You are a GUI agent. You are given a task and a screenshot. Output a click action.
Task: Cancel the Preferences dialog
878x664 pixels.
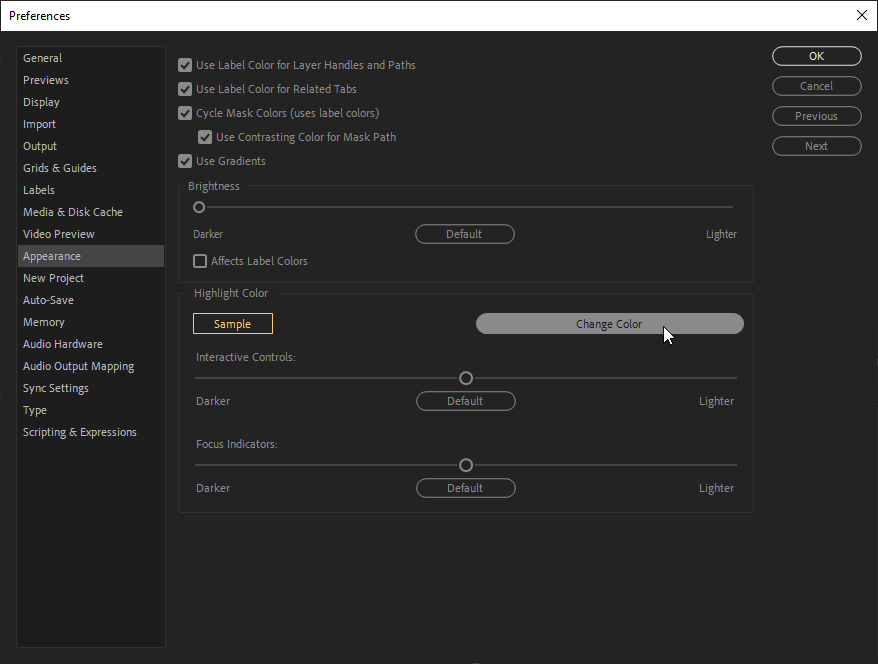(x=816, y=86)
